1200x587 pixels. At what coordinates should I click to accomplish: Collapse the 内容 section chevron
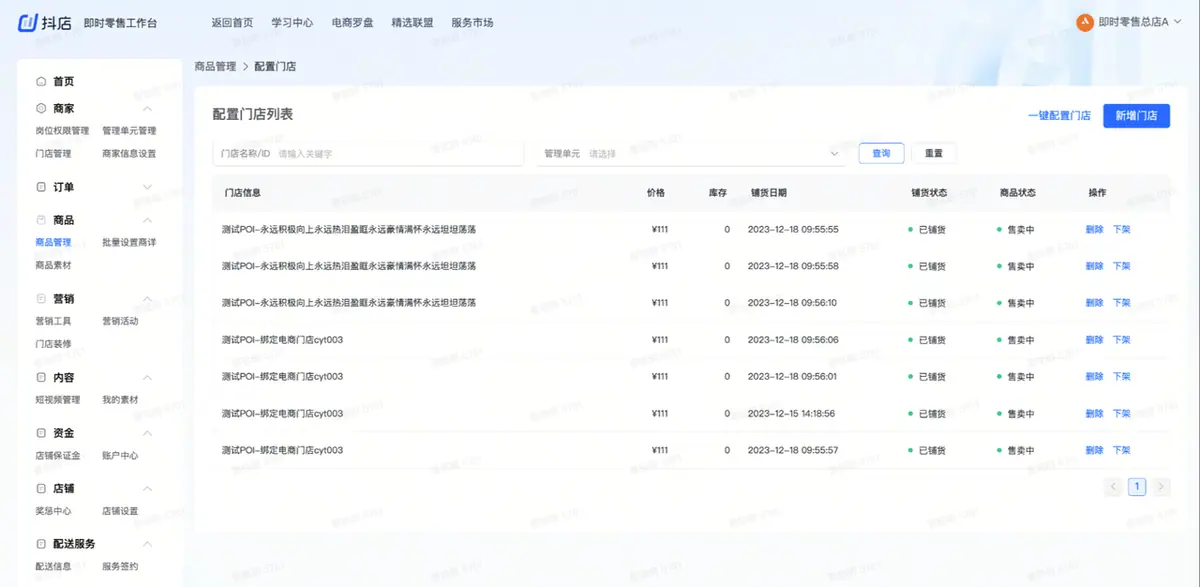pyautogui.click(x=147, y=377)
